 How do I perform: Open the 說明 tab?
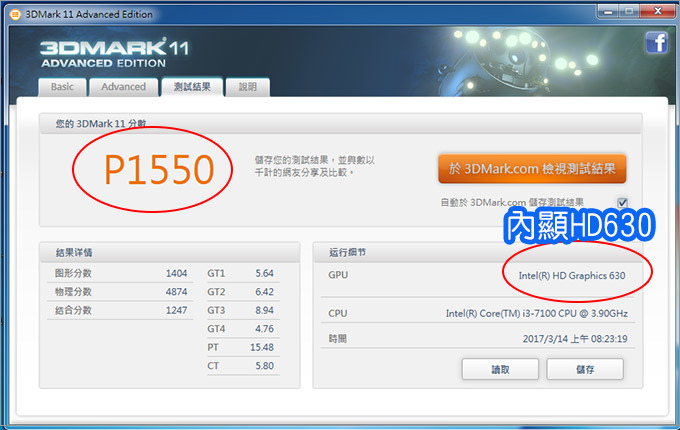[x=248, y=87]
